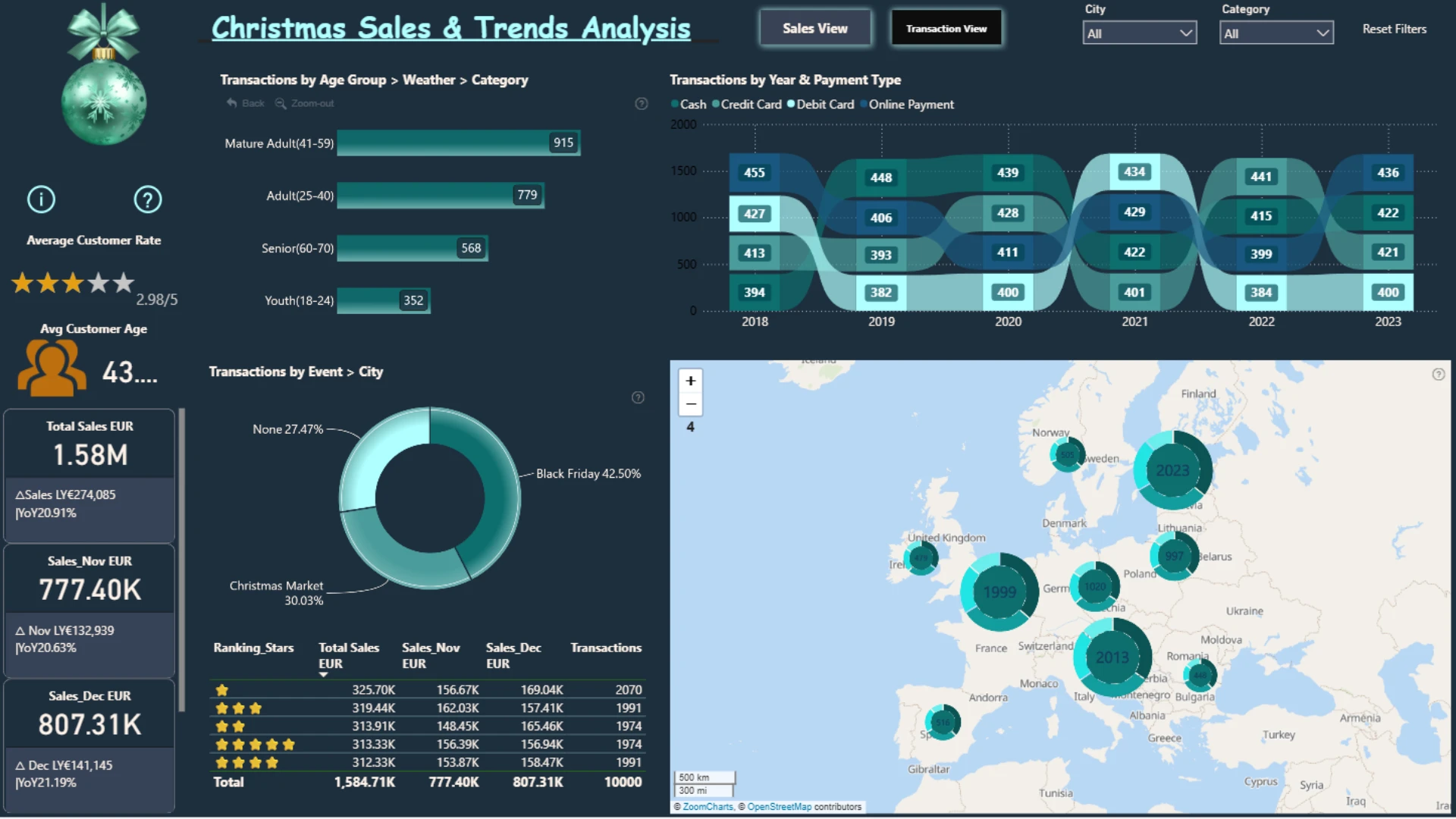Click 382 data label for 2019
The width and height of the screenshot is (1456, 819).
[881, 293]
